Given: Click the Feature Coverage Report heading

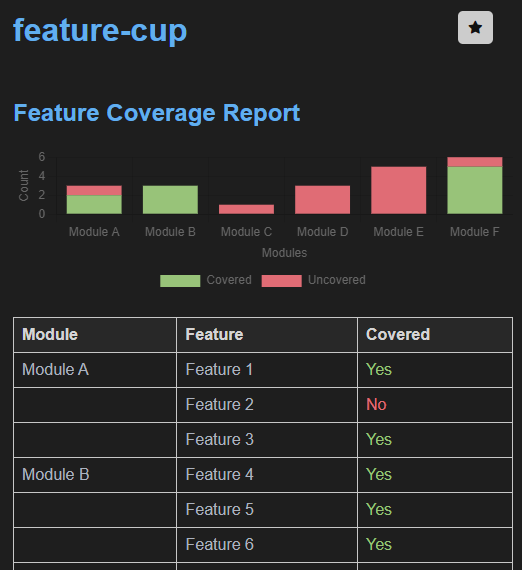Looking at the screenshot, I should [x=157, y=113].
